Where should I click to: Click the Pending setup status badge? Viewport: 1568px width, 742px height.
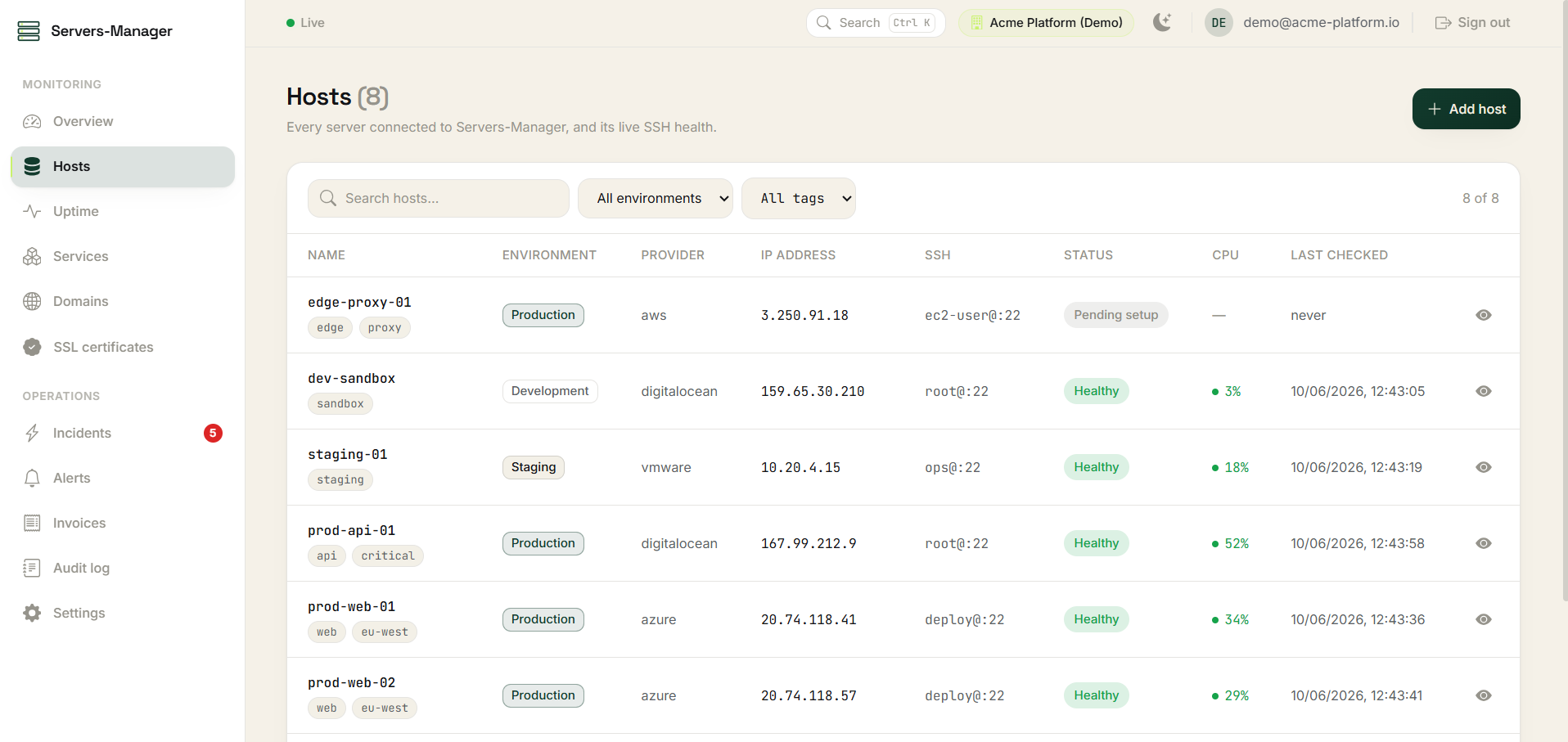[1115, 315]
